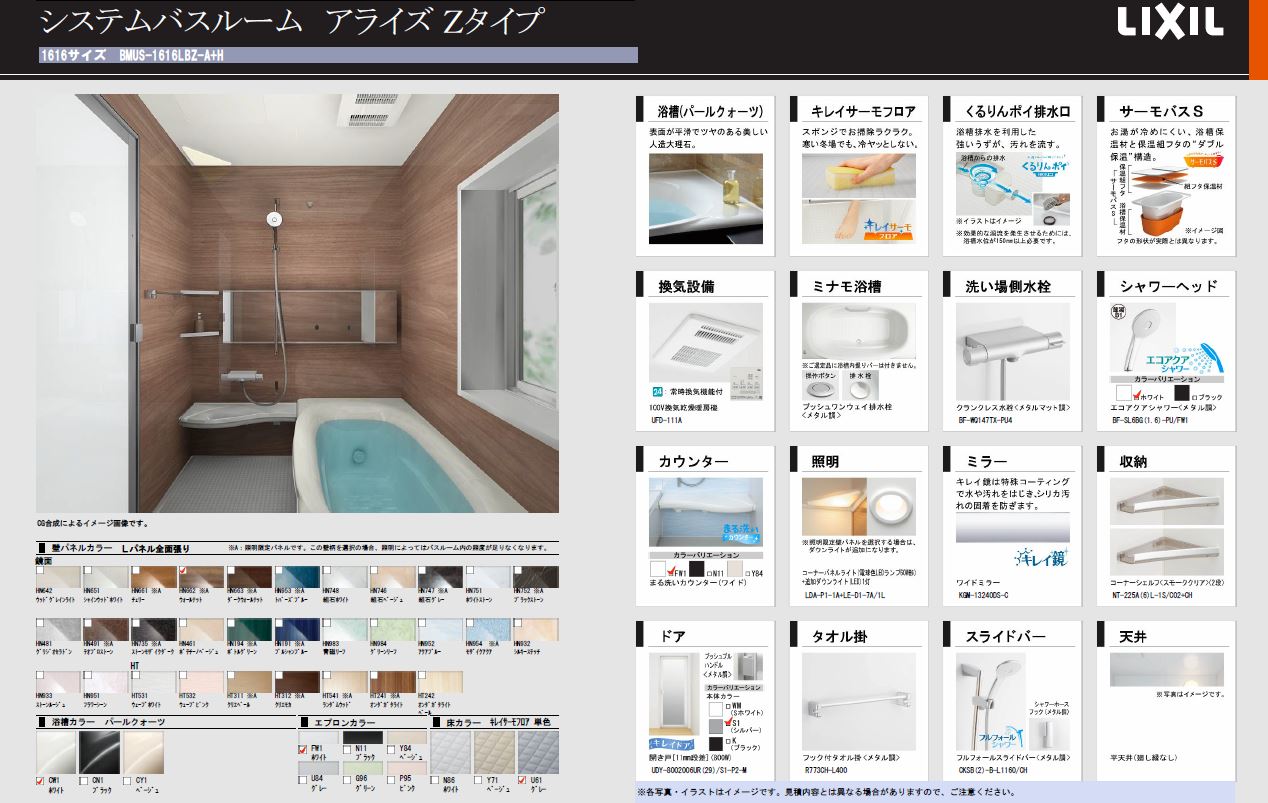Select the HN752 ブラックストーン wall swatch
The width and height of the screenshot is (1268, 803).
tap(536, 577)
